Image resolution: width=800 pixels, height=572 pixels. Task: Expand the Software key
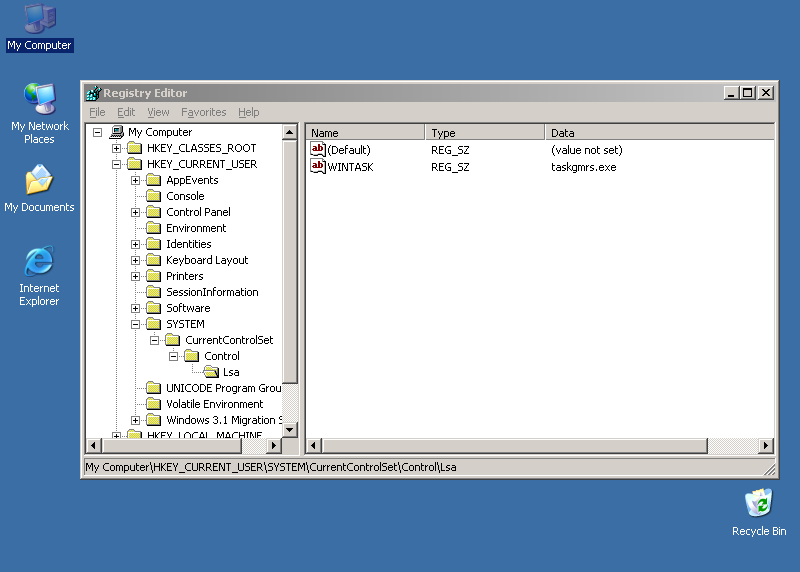pyautogui.click(x=135, y=308)
